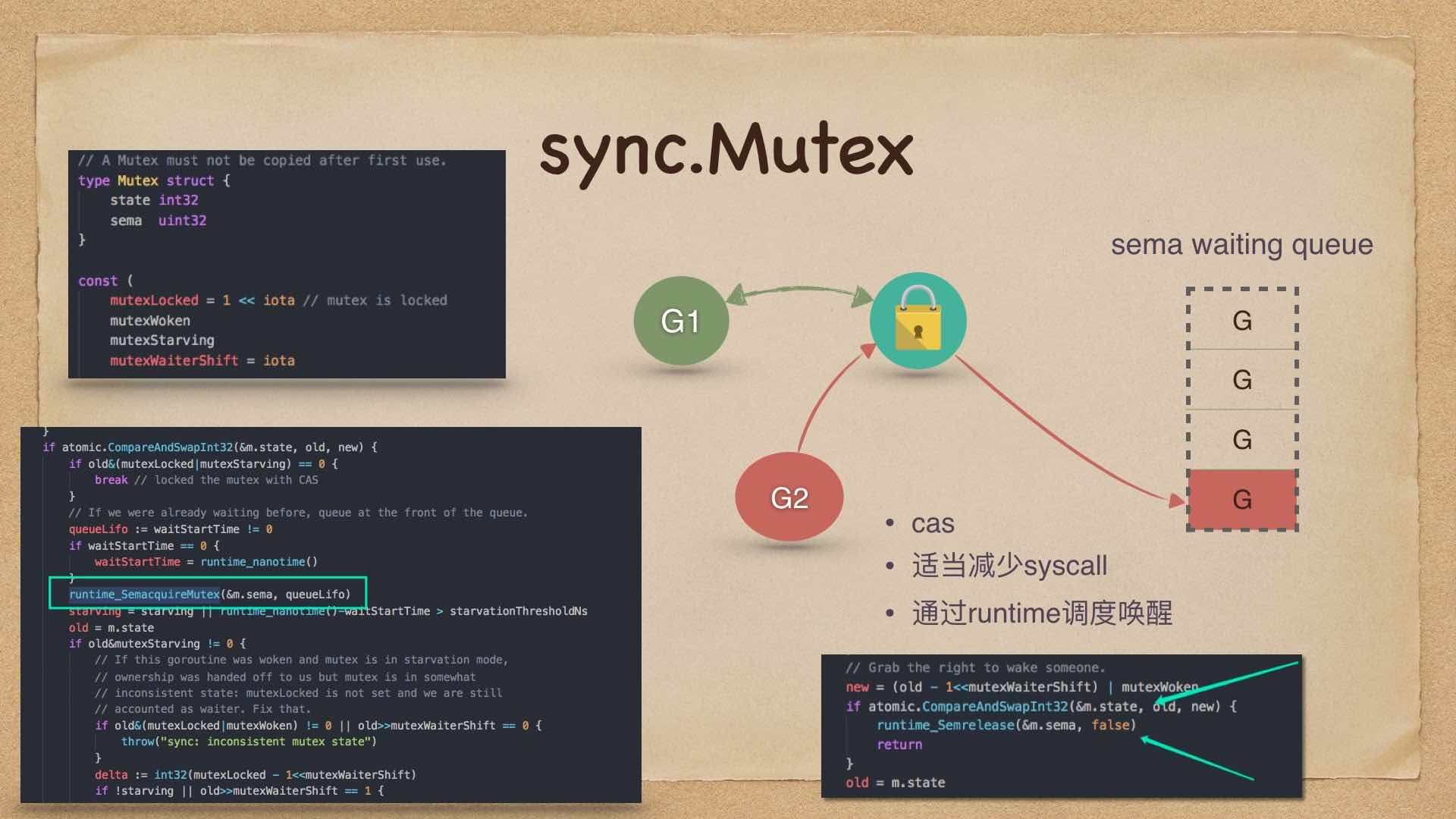The image size is (1456, 819).
Task: Click the top G queue slot
Action: 1242,320
